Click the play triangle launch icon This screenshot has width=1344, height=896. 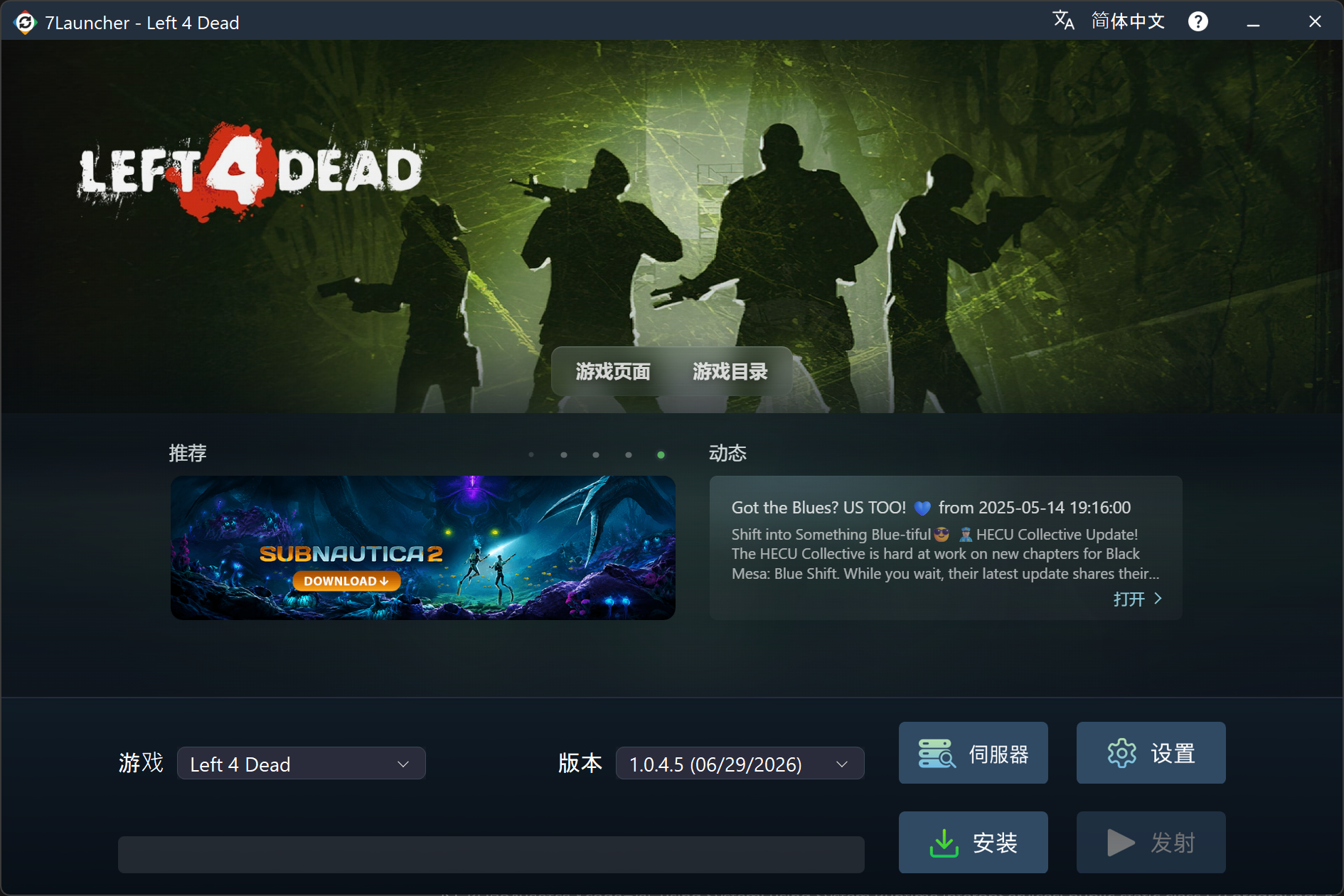point(1121,843)
